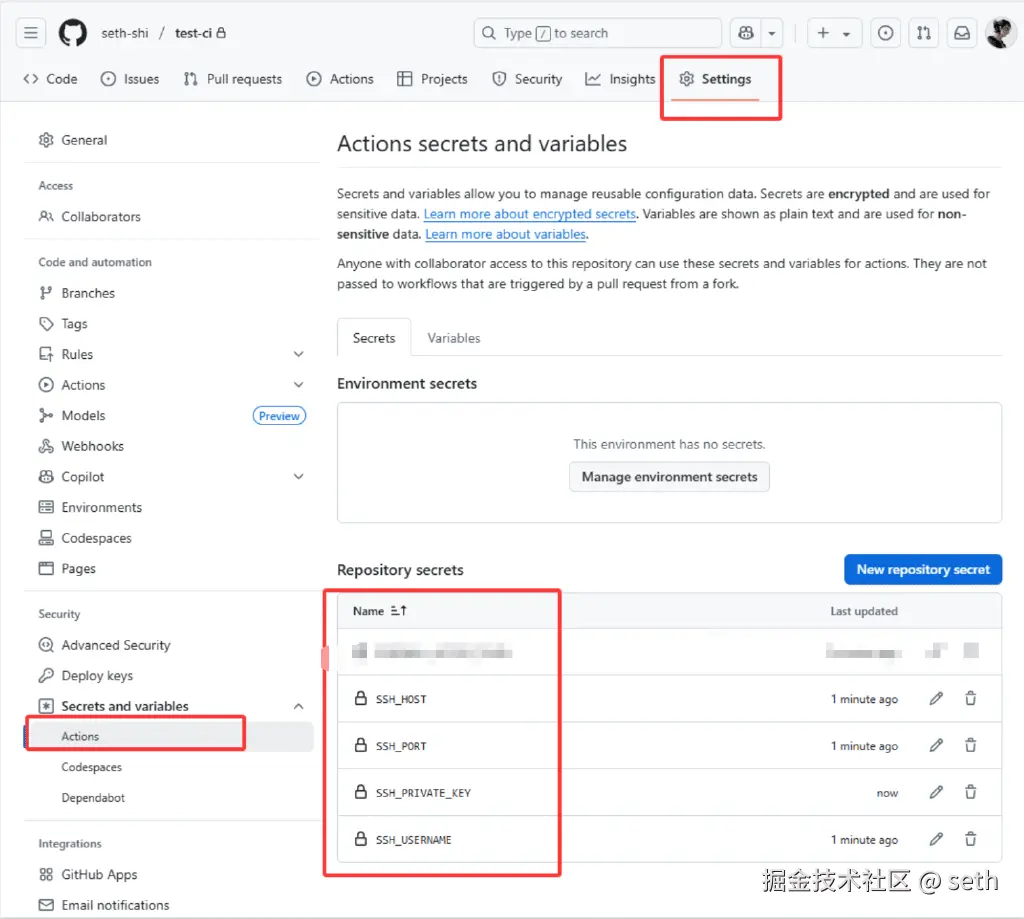Click the SSH_PRIVATE_KEY secret name
This screenshot has width=1024, height=919.
coord(423,793)
